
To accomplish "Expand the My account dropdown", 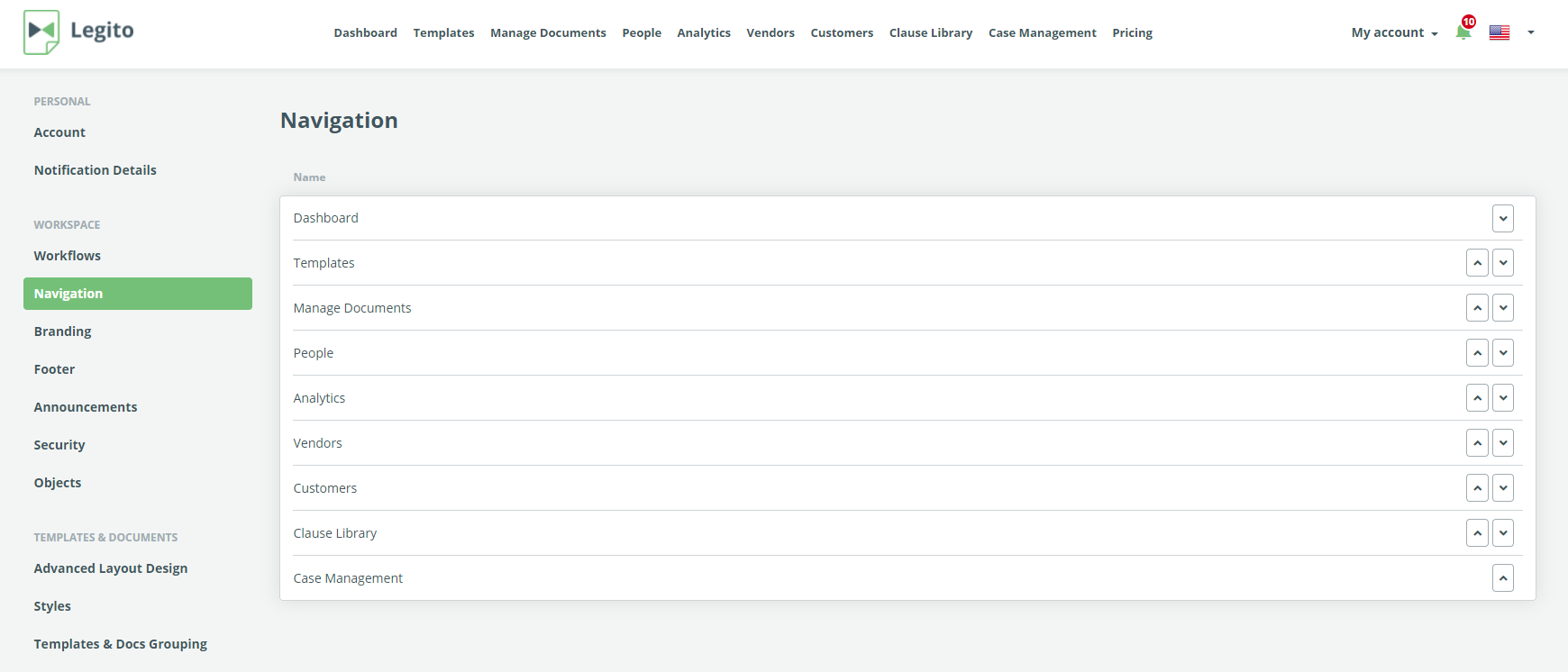I will 1393,32.
